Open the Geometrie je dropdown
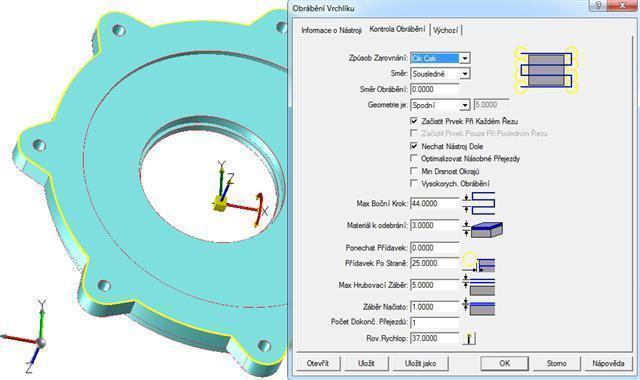Viewport: 640px width, 380px height. 464,105
